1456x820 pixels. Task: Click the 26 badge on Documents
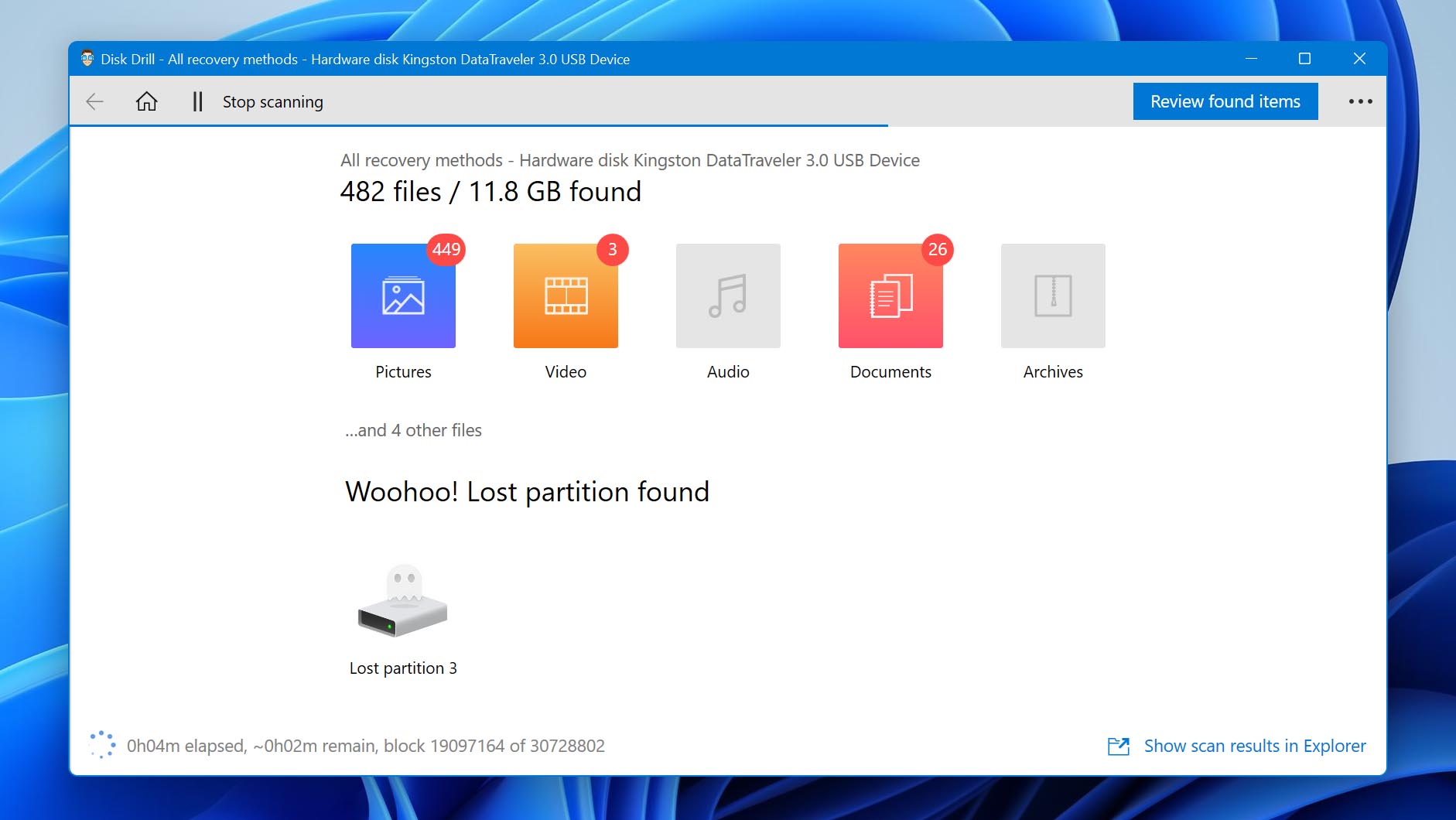point(937,249)
